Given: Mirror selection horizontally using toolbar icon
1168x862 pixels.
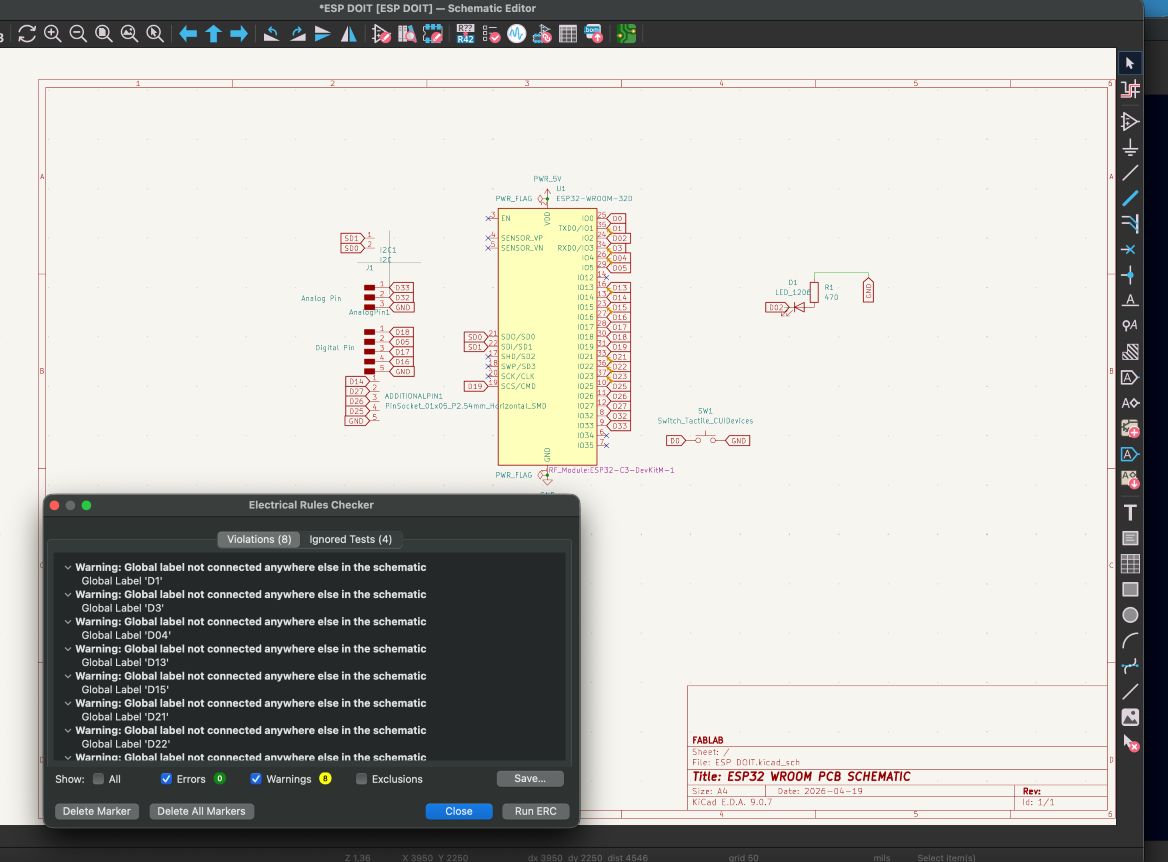Looking at the screenshot, I should (349, 34).
